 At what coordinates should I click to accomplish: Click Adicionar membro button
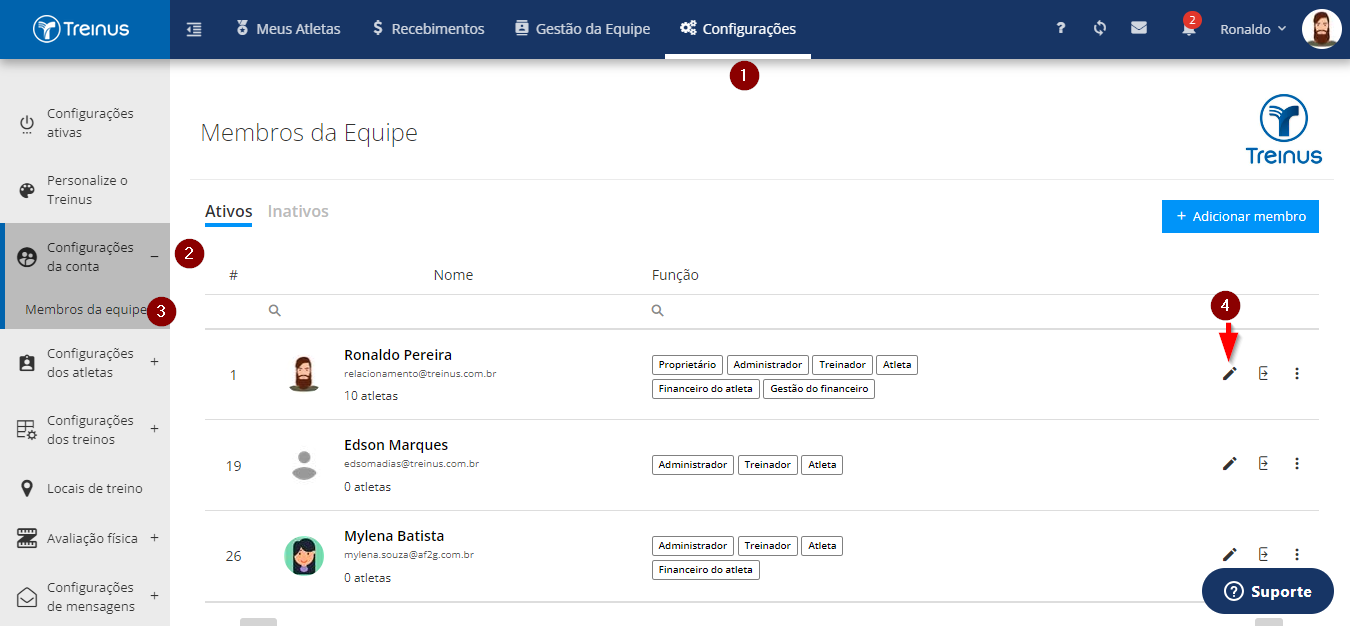pos(1240,216)
